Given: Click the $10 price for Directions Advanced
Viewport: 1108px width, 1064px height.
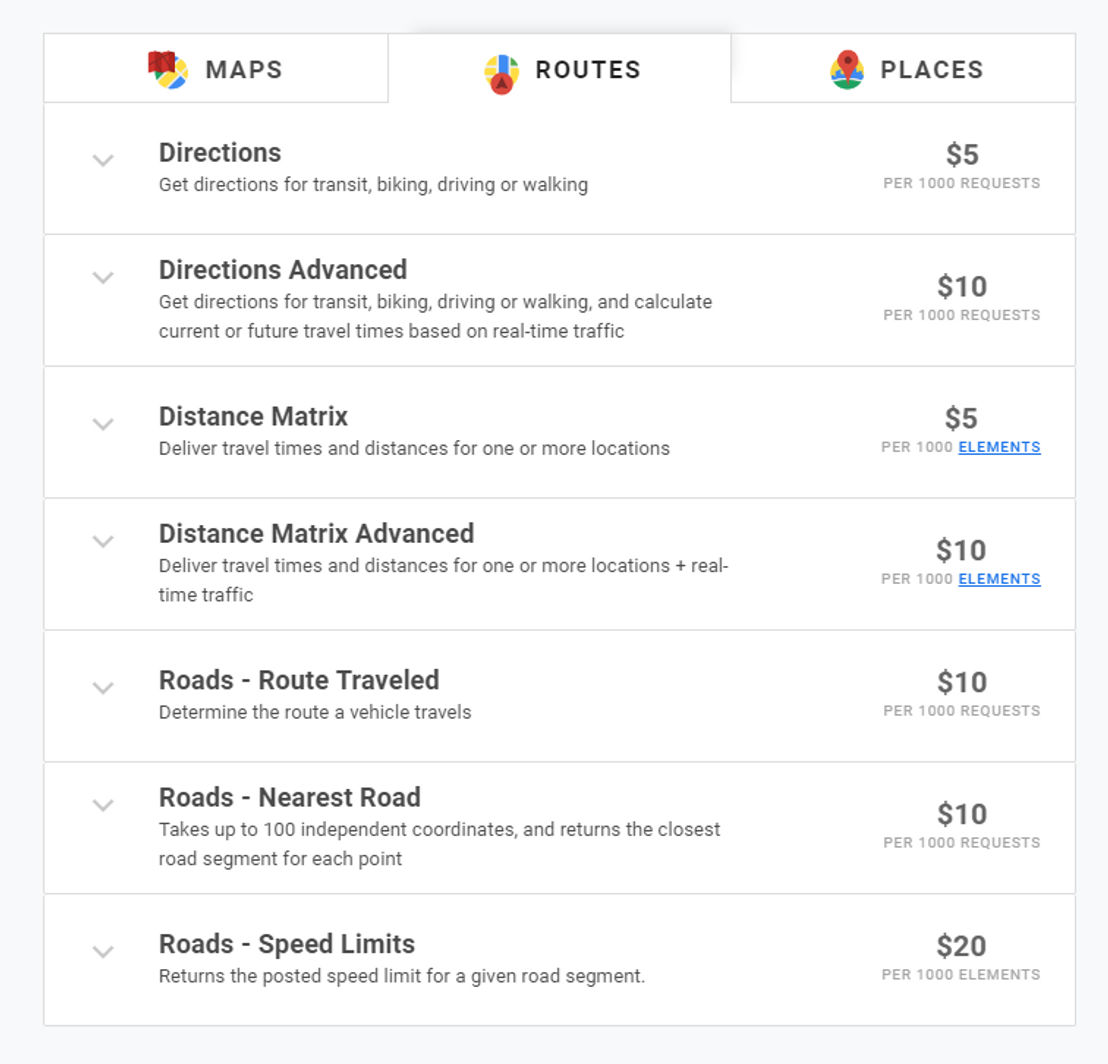Looking at the screenshot, I should (x=962, y=287).
